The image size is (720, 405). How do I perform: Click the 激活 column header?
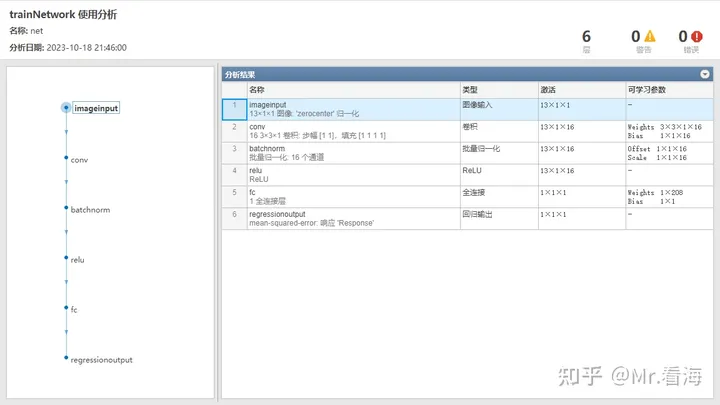point(582,90)
